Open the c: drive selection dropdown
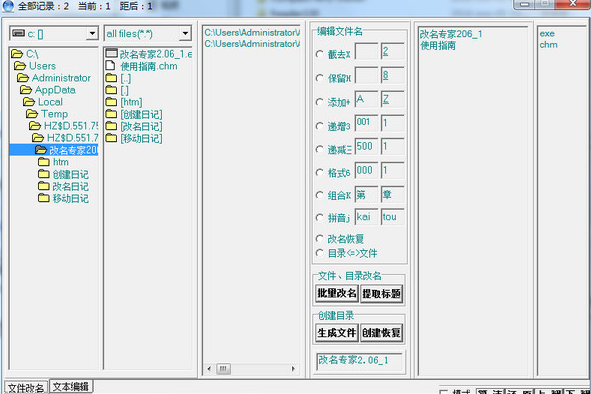Image resolution: width=591 pixels, height=394 pixels. 92,34
